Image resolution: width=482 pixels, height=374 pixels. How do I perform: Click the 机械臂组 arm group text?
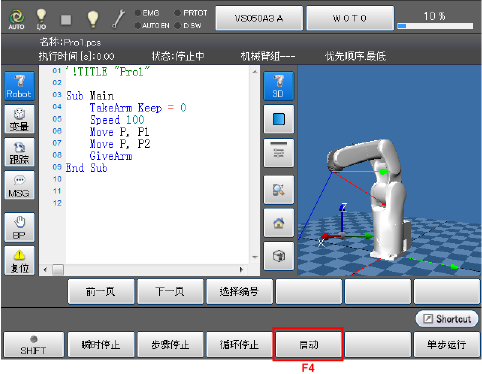pyautogui.click(x=268, y=56)
